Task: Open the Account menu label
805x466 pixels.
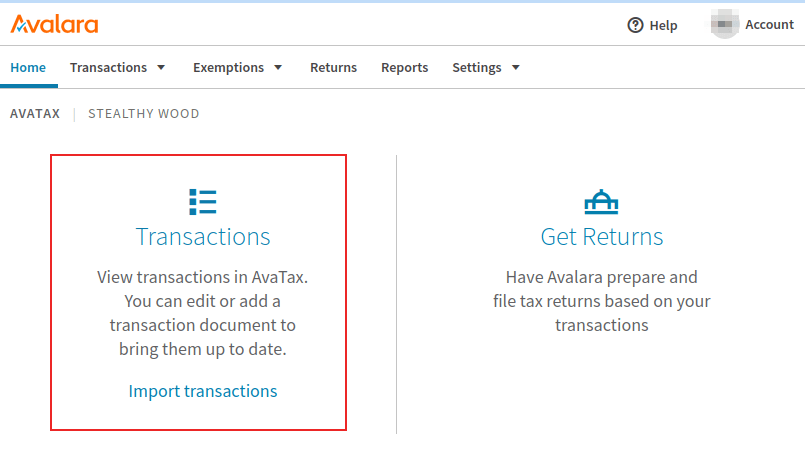Action: click(769, 25)
